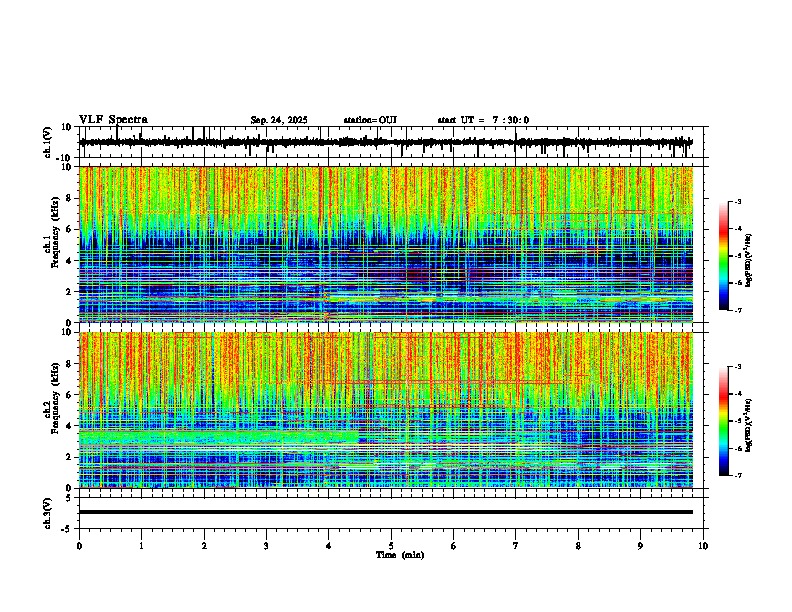This screenshot has height=612, width=792.
Task: Click inside the ch.2 spectrogram panel
Action: click(x=385, y=410)
